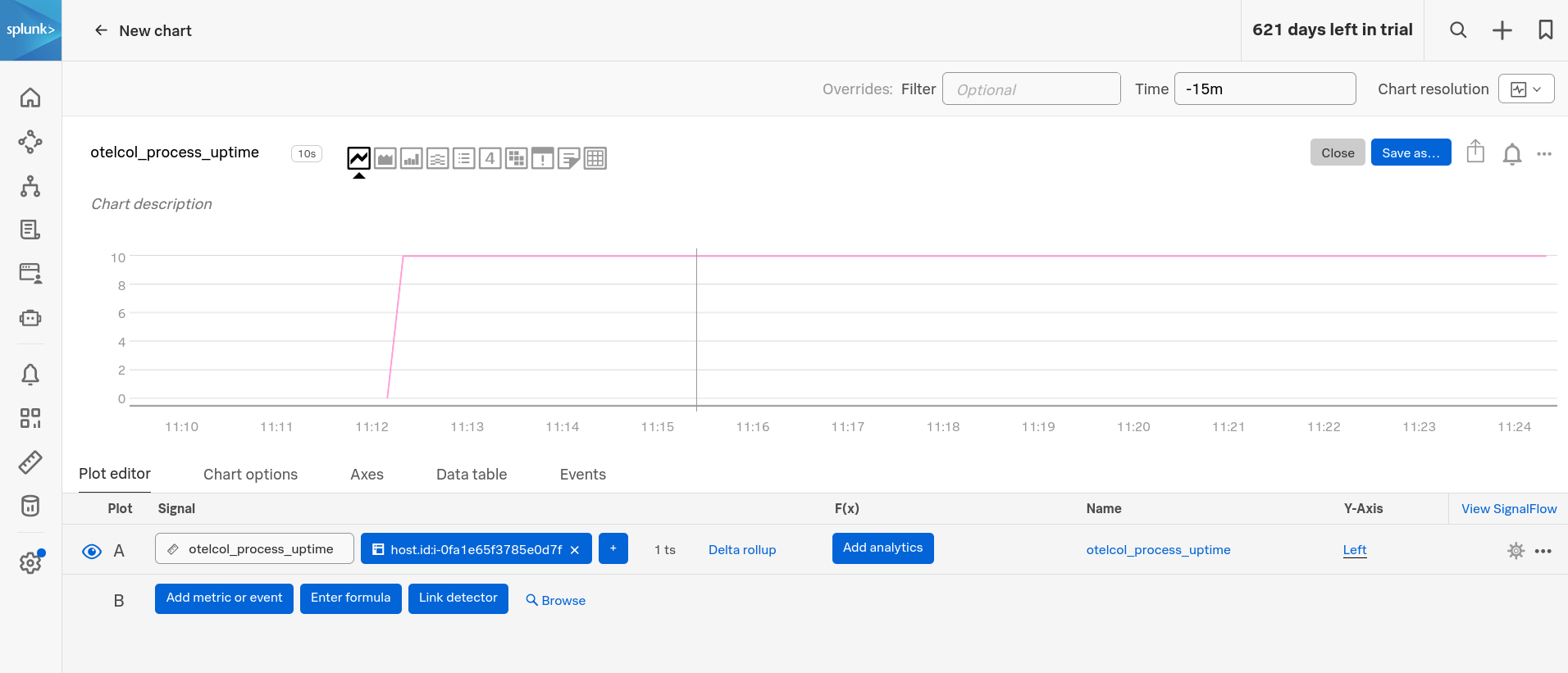Open Settings gear in the sidebar
The width and height of the screenshot is (1568, 673).
tap(30, 562)
